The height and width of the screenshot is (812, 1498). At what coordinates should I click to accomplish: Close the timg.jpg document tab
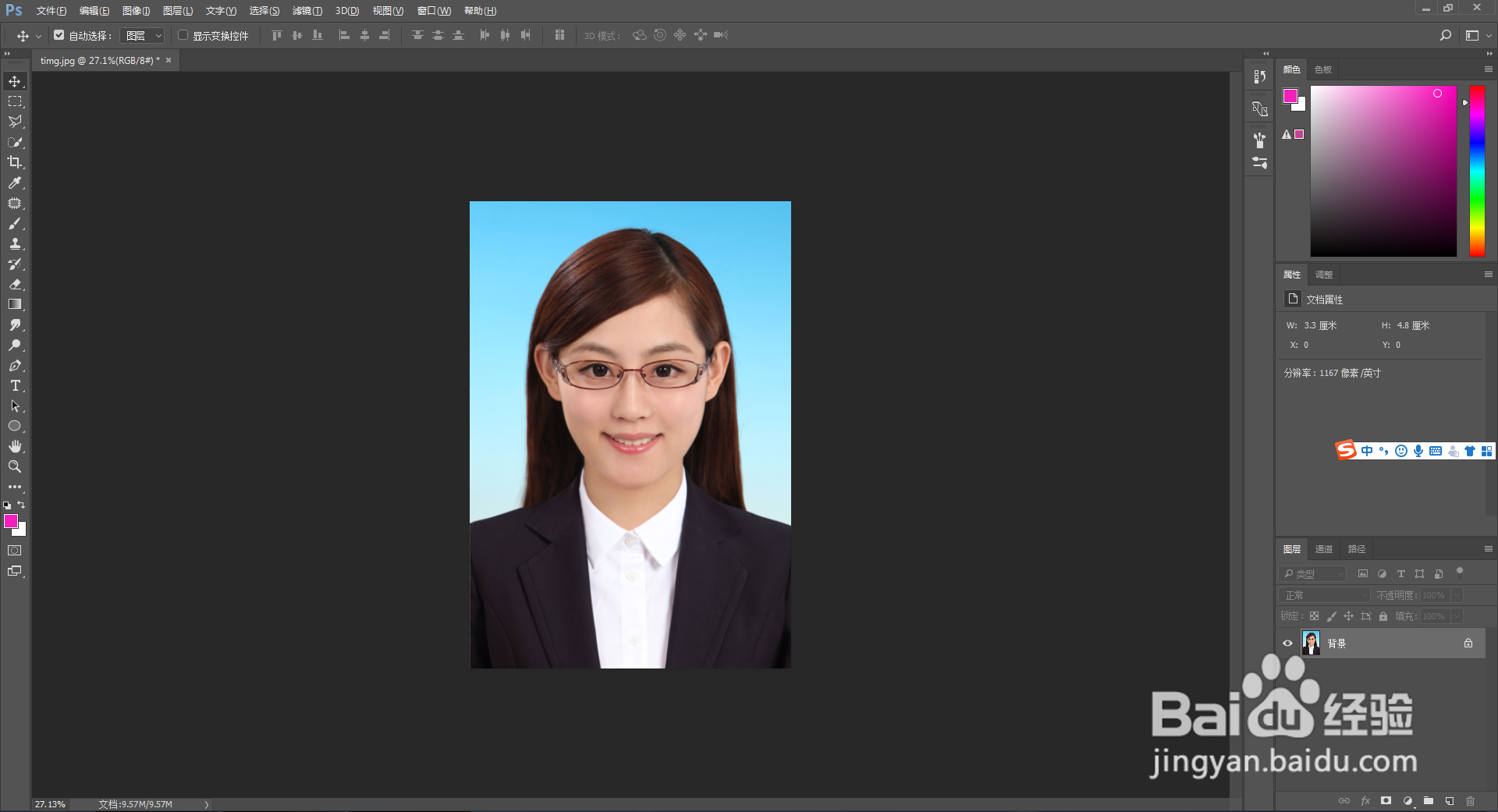pos(169,60)
